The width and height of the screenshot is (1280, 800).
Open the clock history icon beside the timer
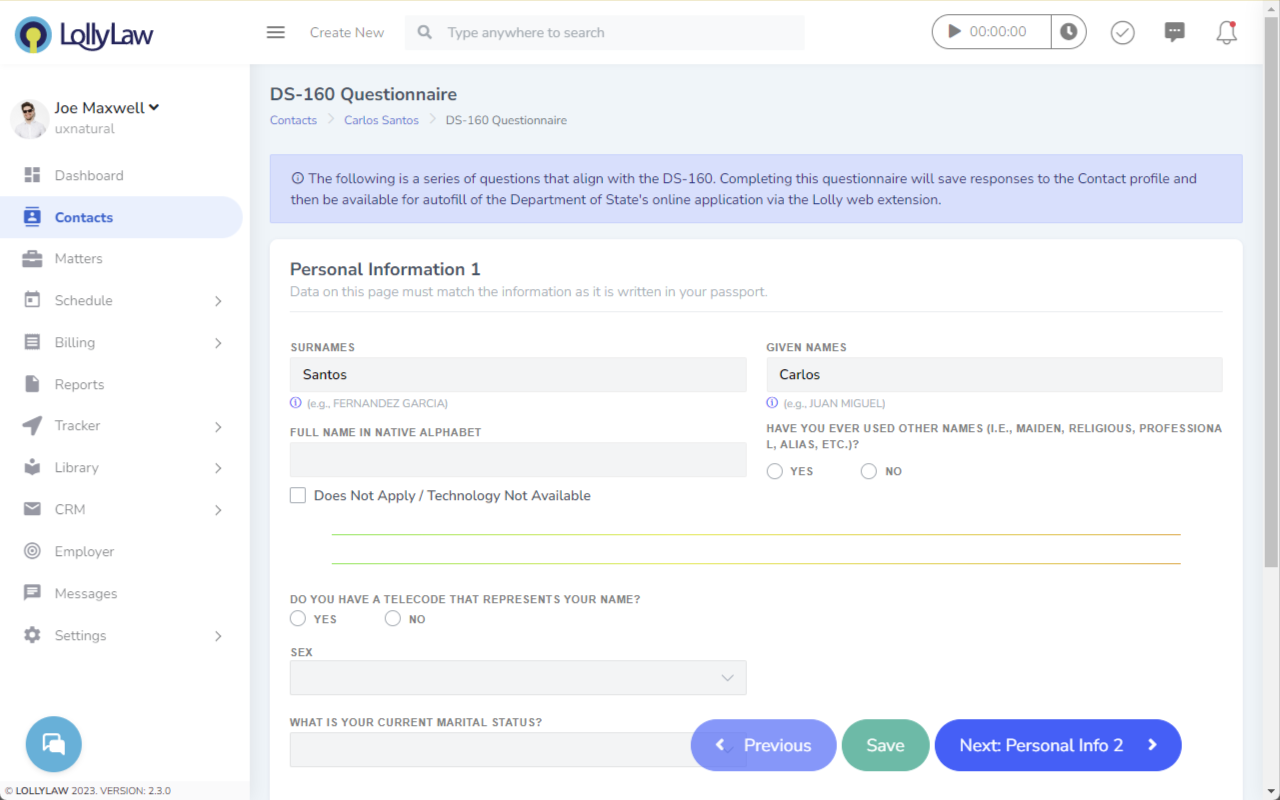tap(1069, 31)
